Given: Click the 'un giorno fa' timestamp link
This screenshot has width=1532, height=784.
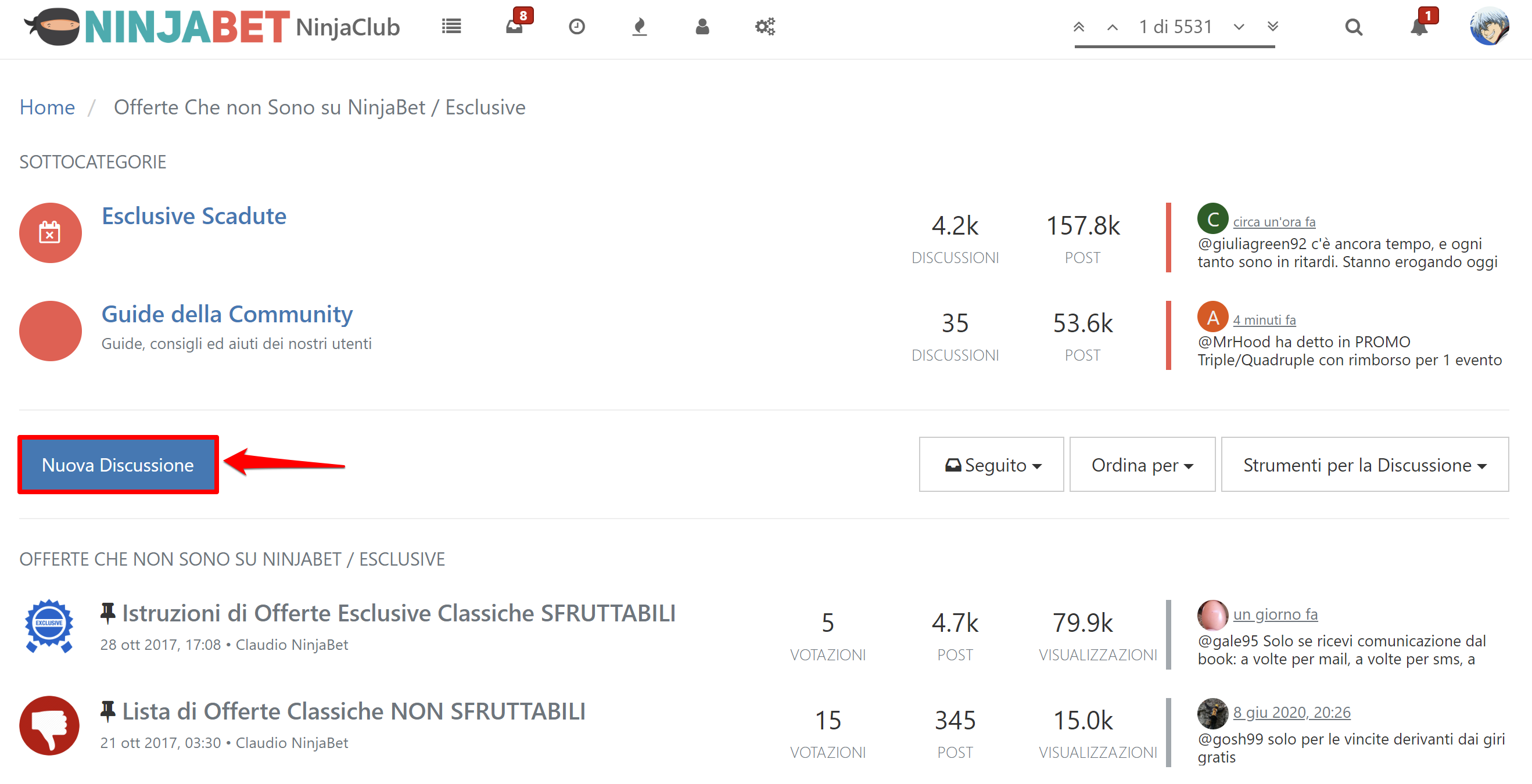Looking at the screenshot, I should [1275, 614].
